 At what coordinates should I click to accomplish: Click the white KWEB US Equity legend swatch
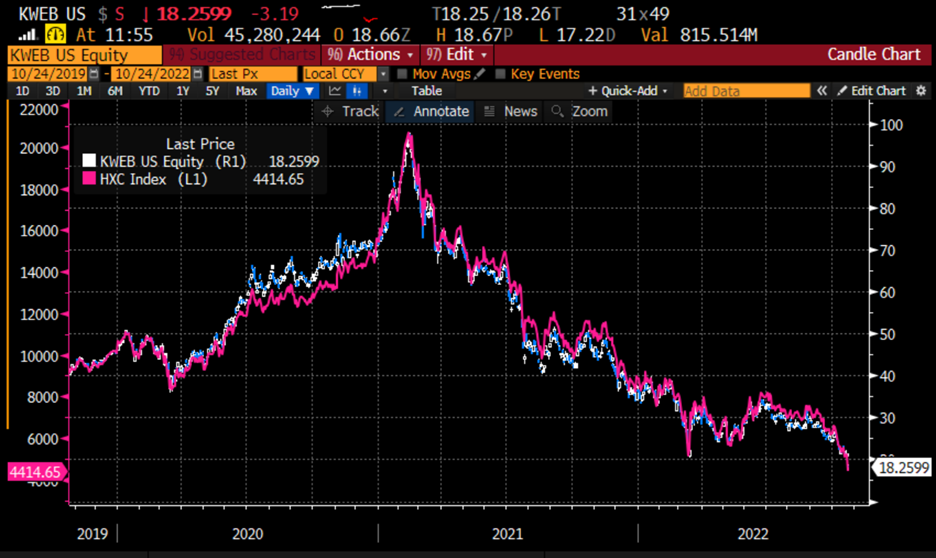pos(89,161)
